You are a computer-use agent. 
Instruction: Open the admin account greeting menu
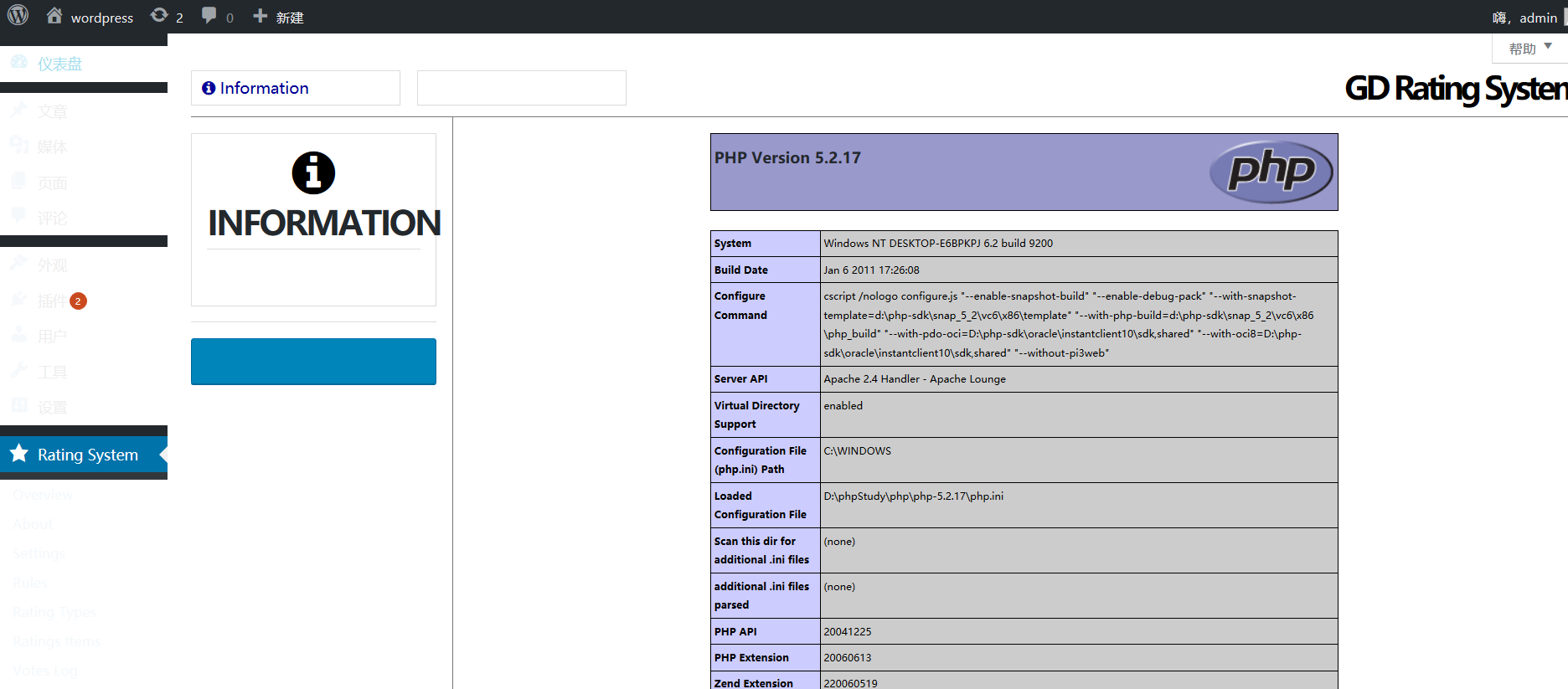pos(1524,18)
